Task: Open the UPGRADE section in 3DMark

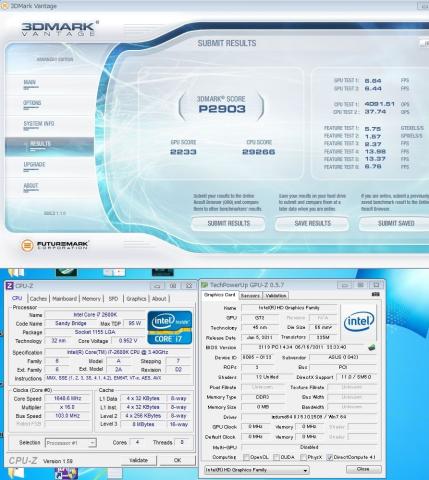Action: coord(34,165)
